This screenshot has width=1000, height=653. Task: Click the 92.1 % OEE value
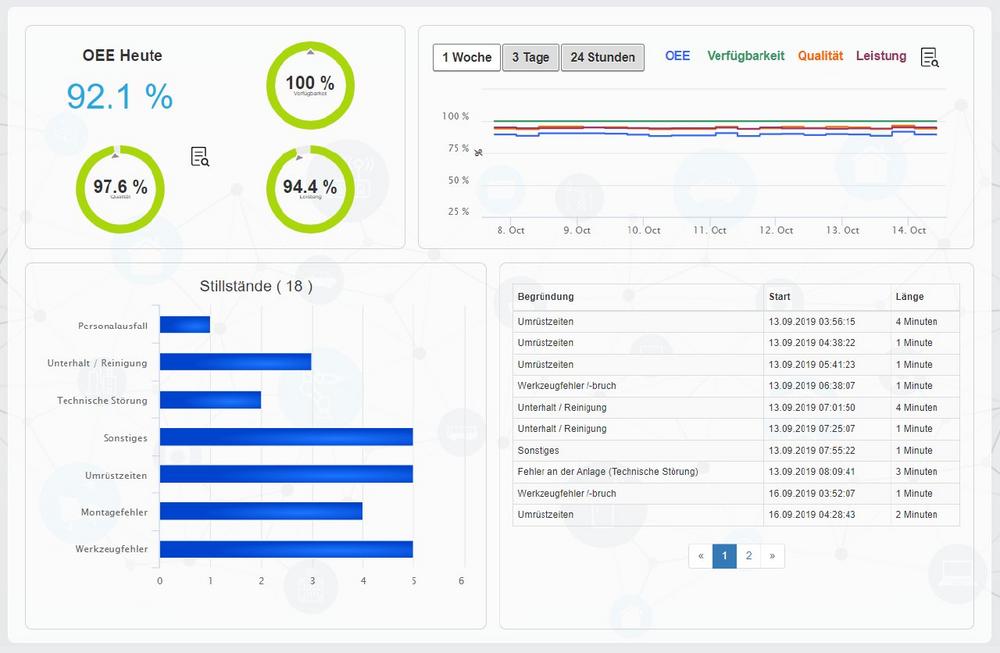[x=120, y=96]
